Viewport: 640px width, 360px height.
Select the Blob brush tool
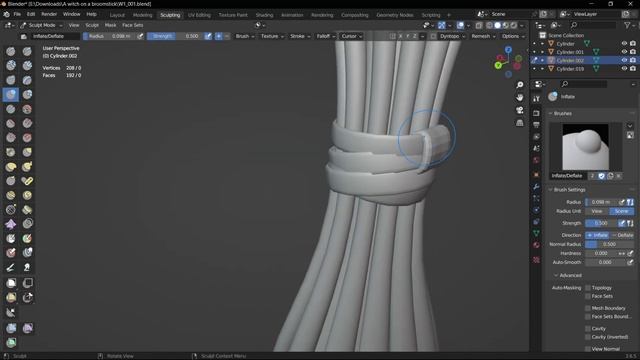(27, 95)
